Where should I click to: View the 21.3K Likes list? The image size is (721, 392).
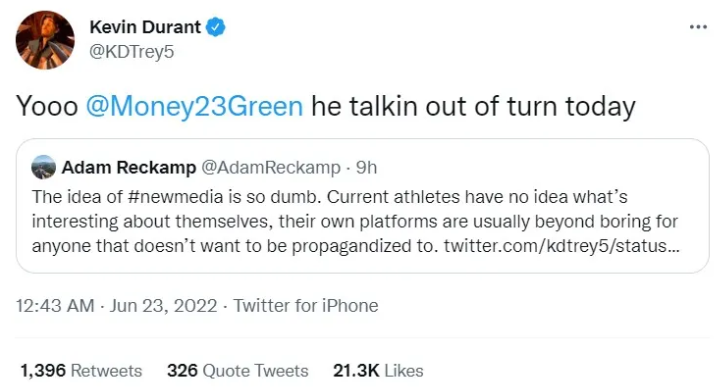pos(378,371)
